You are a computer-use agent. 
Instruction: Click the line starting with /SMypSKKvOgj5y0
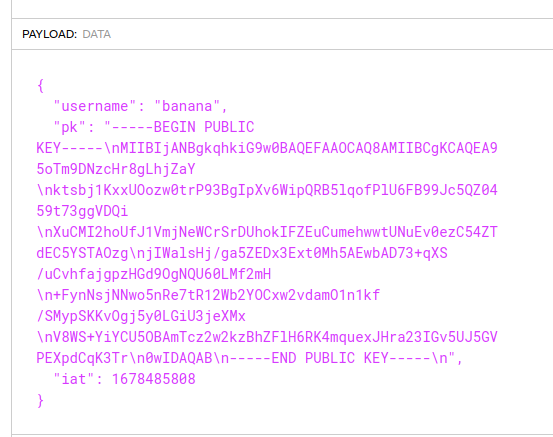point(141,316)
